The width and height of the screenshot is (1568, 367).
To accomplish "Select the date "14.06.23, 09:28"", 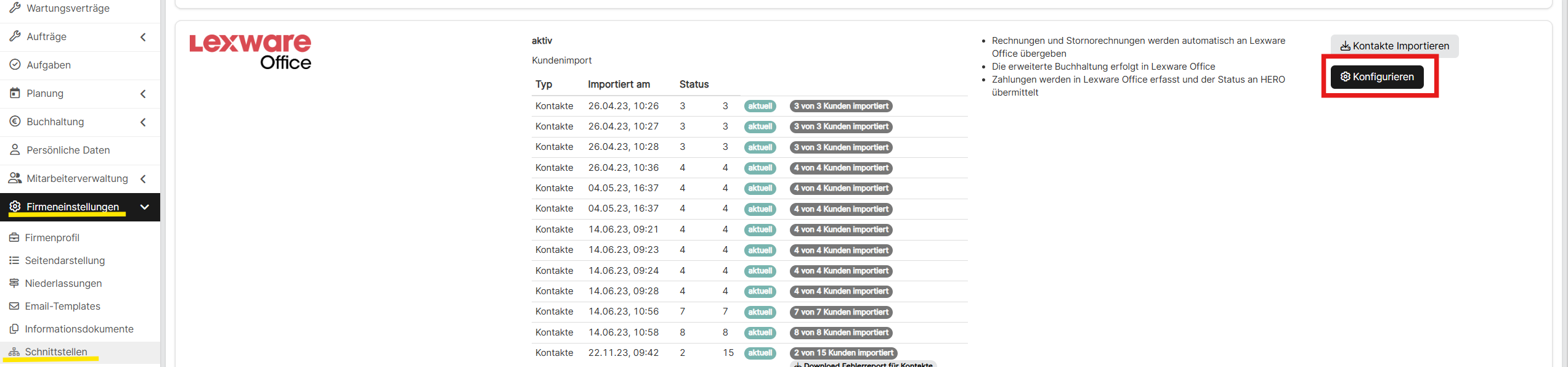I will [624, 291].
